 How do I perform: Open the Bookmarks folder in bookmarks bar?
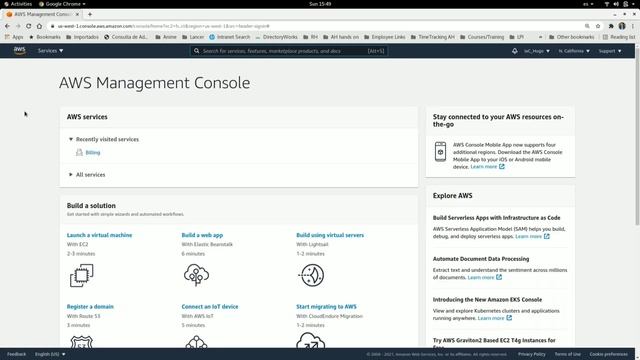tap(44, 37)
